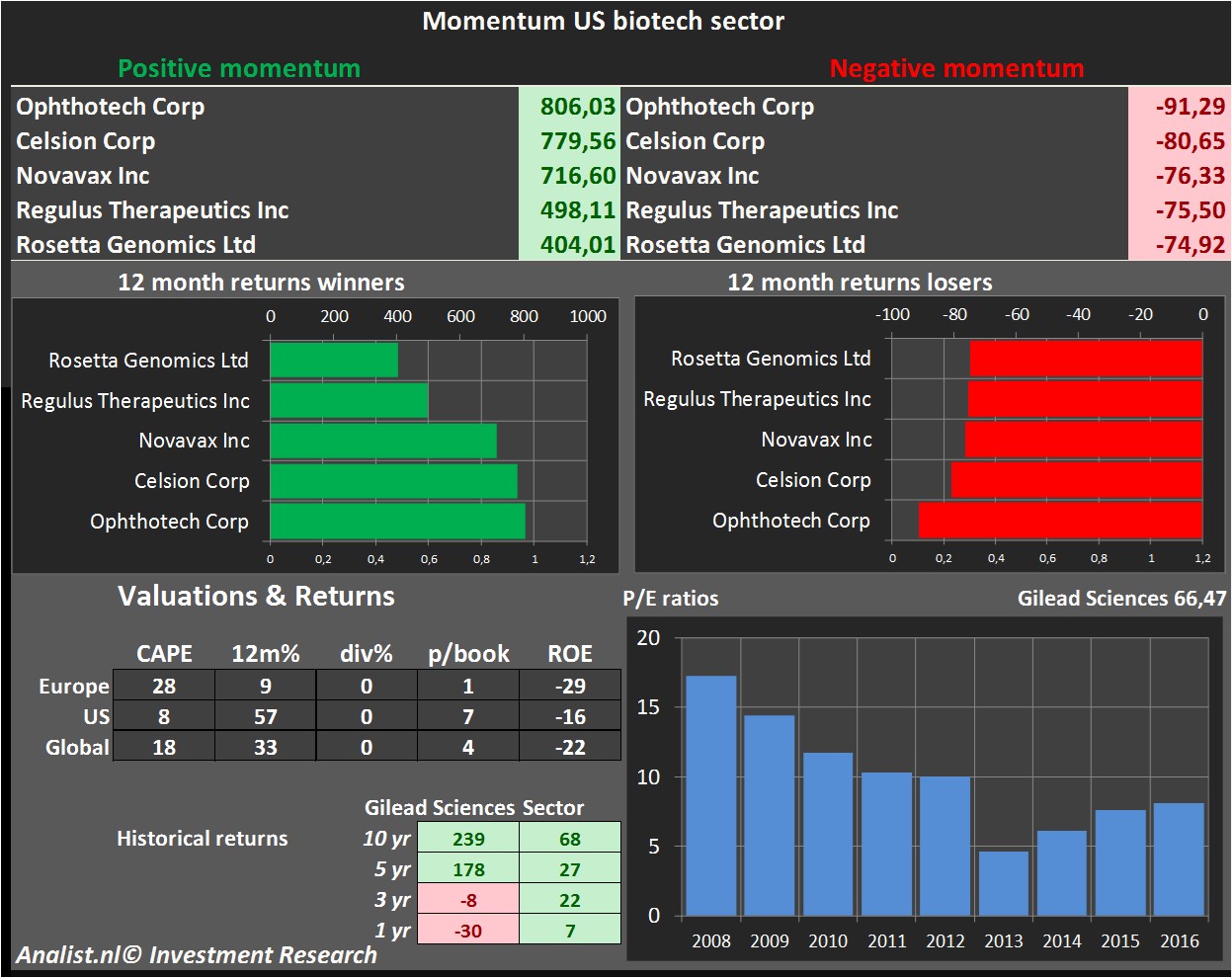The image size is (1232, 978).
Task: Click the '12 month returns losers' chart title
Action: pyautogui.click(x=860, y=283)
